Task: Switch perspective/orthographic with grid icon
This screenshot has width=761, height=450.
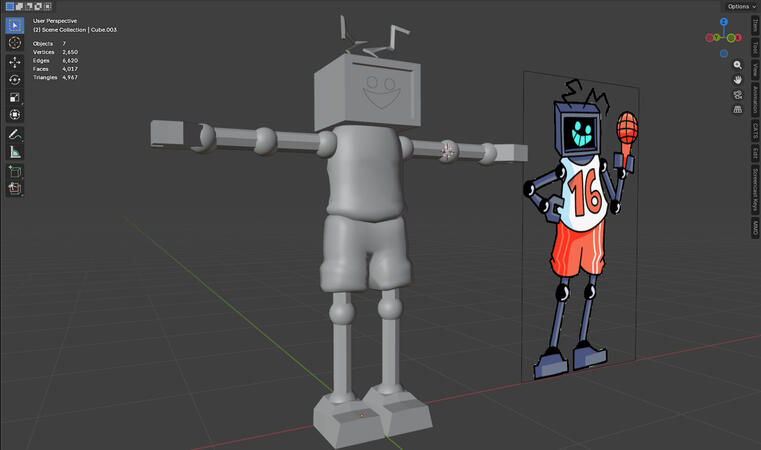Action: (737, 109)
